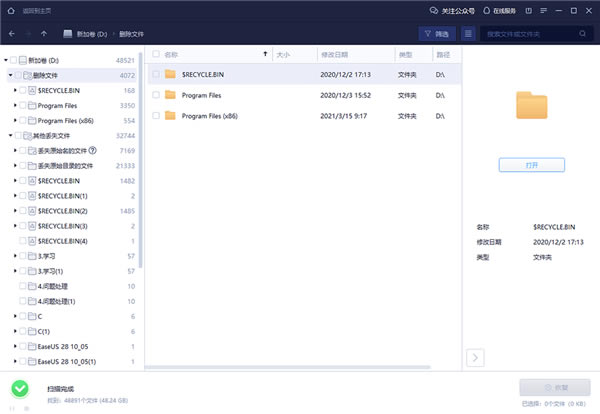Image resolution: width=600 pixels, height=414 pixels.
Task: Click the help question mark beside 丢失原始名的文件
Action: [93, 150]
